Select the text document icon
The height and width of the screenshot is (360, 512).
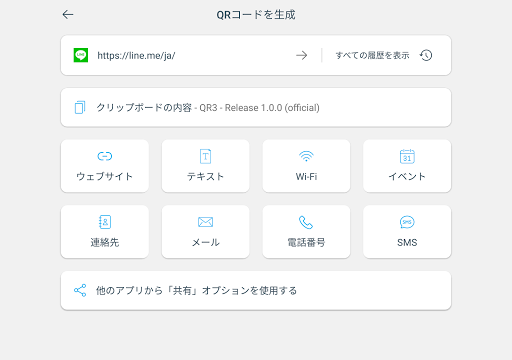(205, 156)
